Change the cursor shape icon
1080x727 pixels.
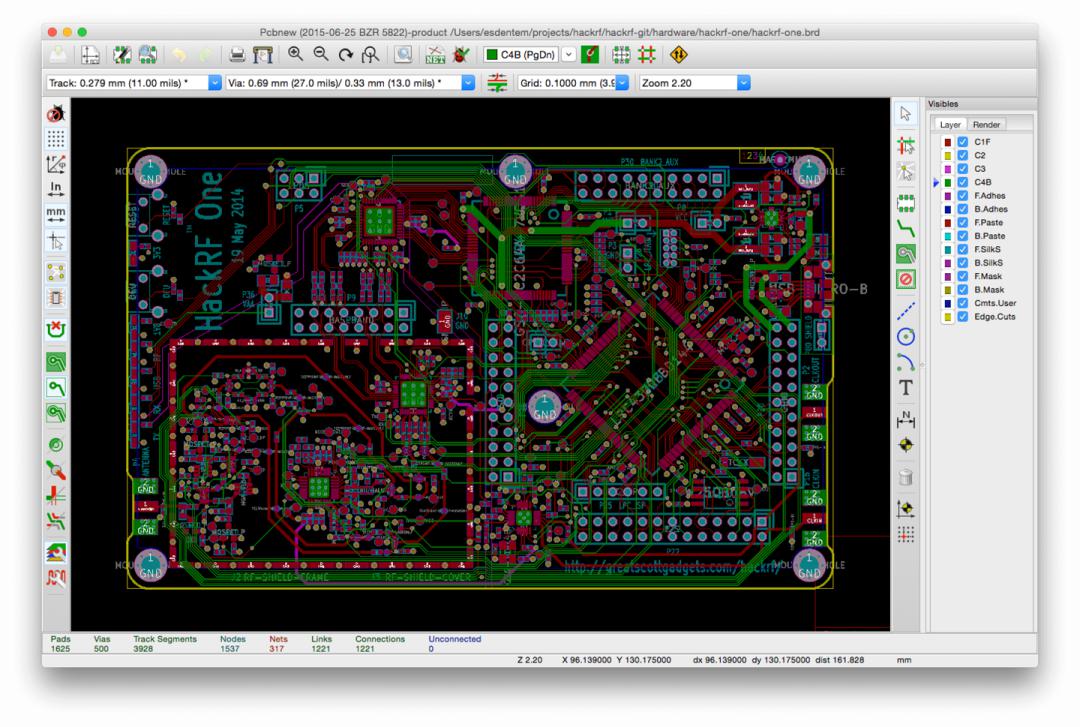pyautogui.click(x=56, y=240)
